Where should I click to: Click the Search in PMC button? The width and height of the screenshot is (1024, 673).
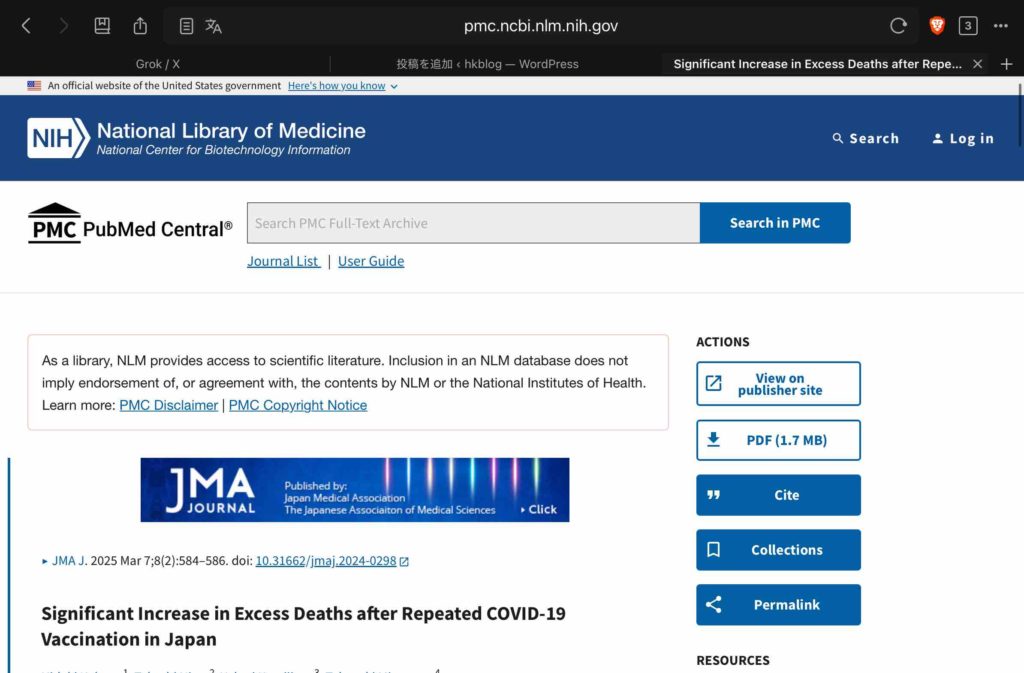pyautogui.click(x=774, y=223)
